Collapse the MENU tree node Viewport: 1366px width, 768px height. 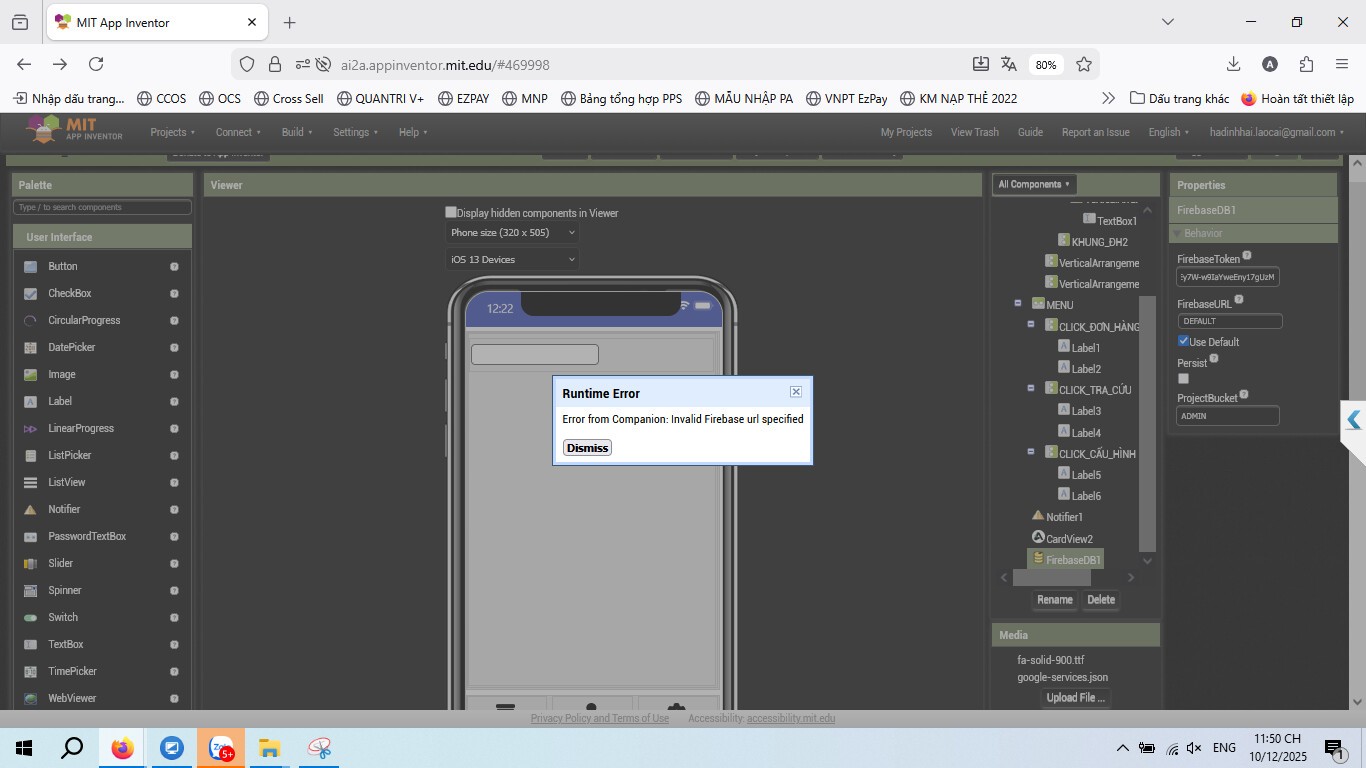coord(1017,304)
